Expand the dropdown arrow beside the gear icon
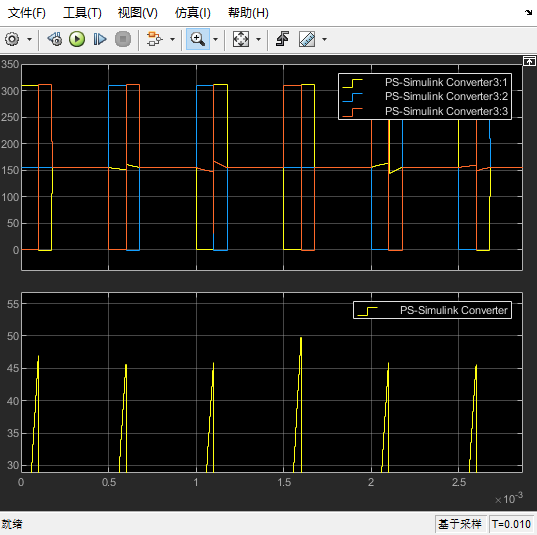The width and height of the screenshot is (537, 535). (29, 40)
